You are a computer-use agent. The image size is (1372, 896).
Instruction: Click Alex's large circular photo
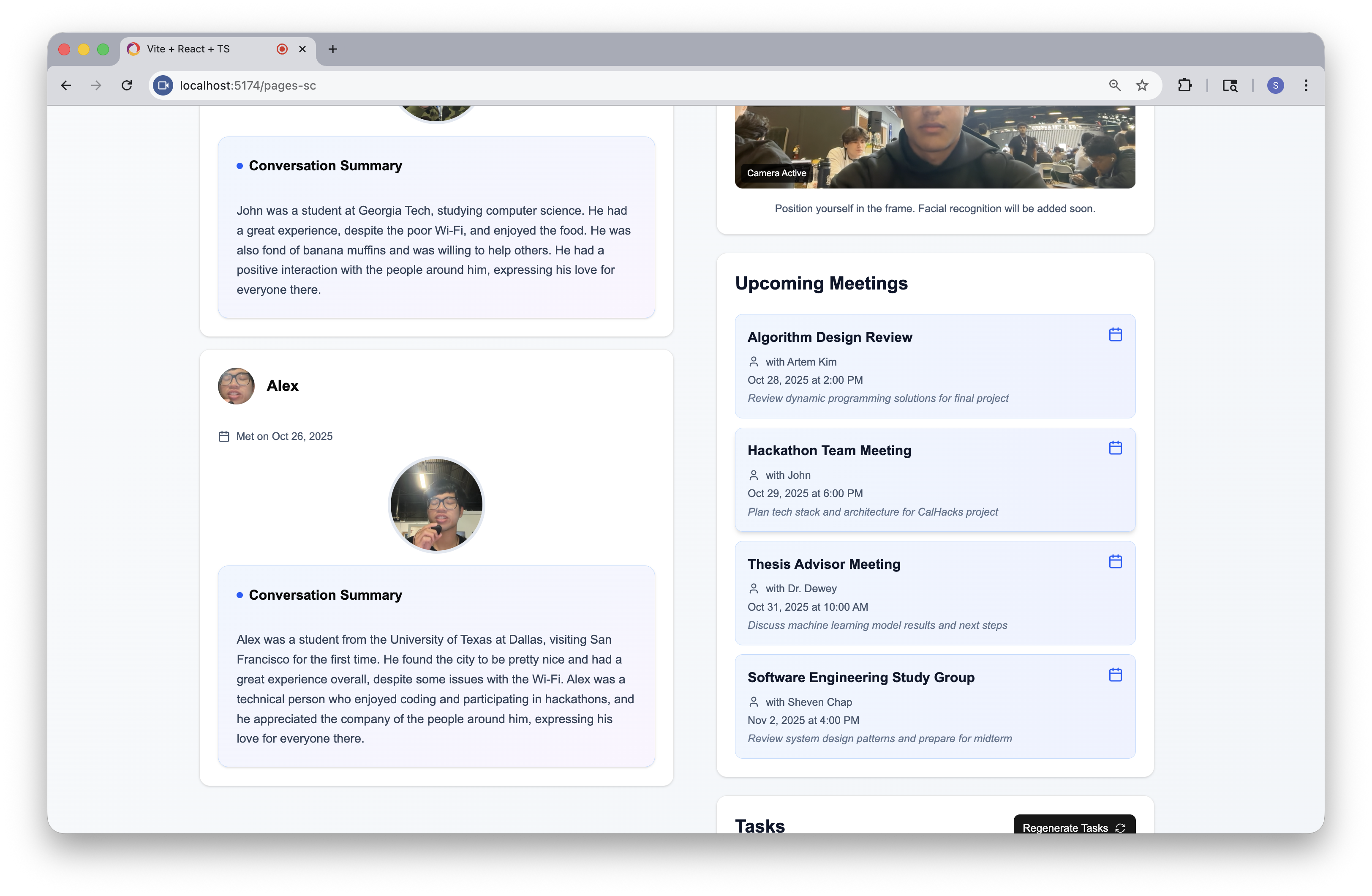pos(436,505)
